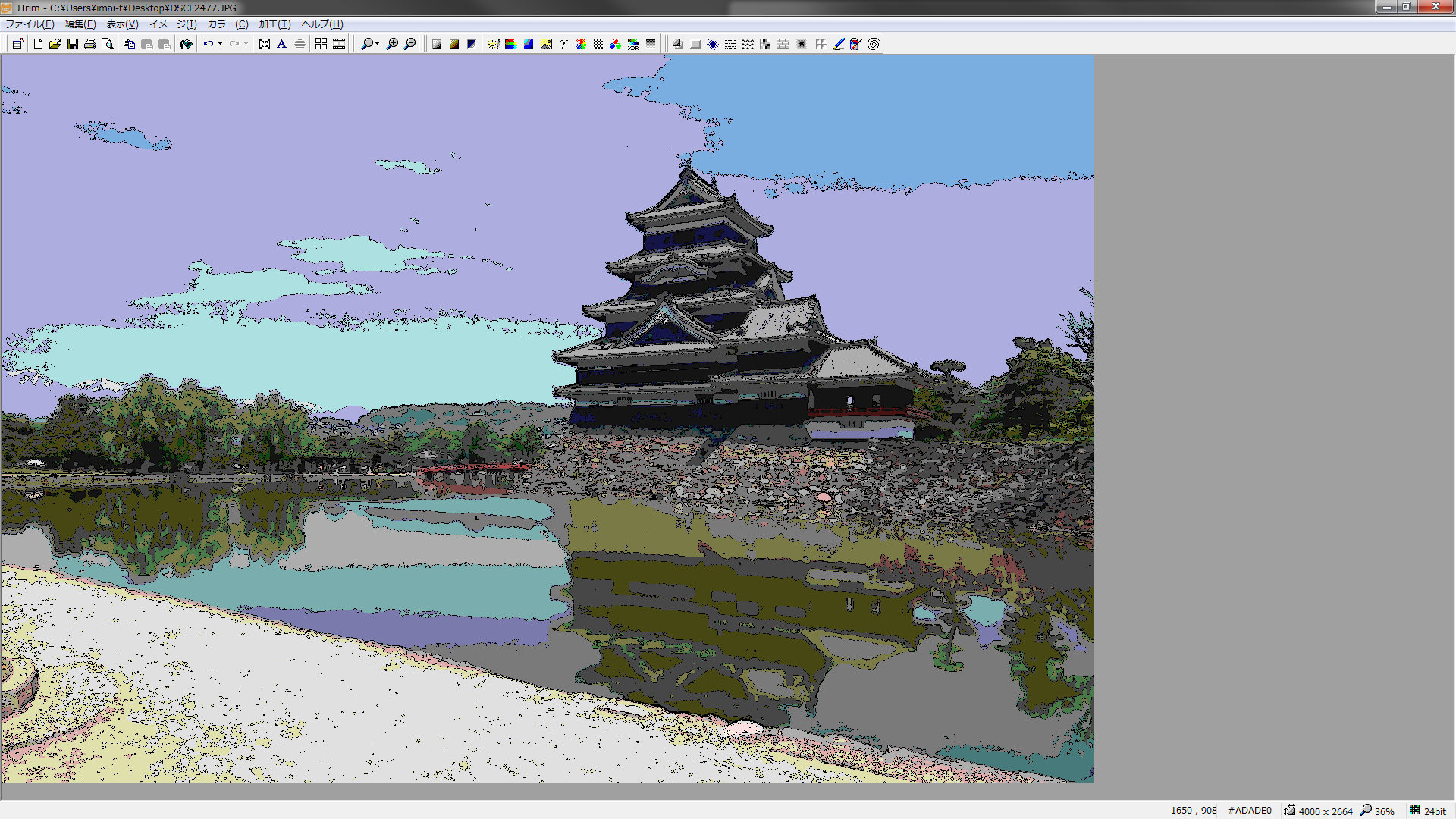Image resolution: width=1456 pixels, height=819 pixels.
Task: Open the magnifier zoom level dropdown
Action: pyautogui.click(x=378, y=44)
